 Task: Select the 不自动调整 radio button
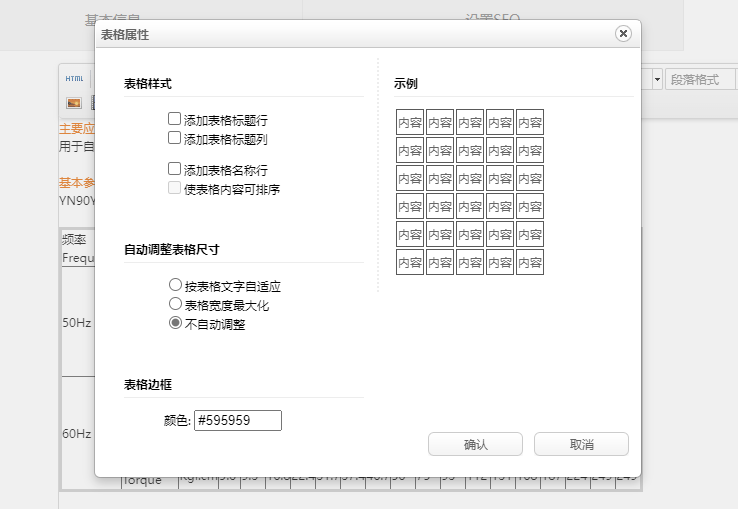[x=176, y=323]
